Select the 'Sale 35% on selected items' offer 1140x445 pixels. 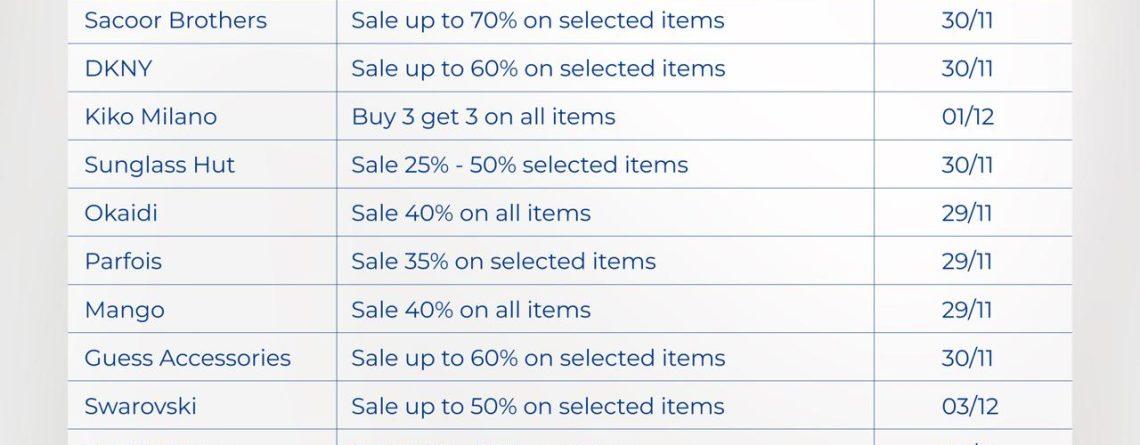point(503,261)
